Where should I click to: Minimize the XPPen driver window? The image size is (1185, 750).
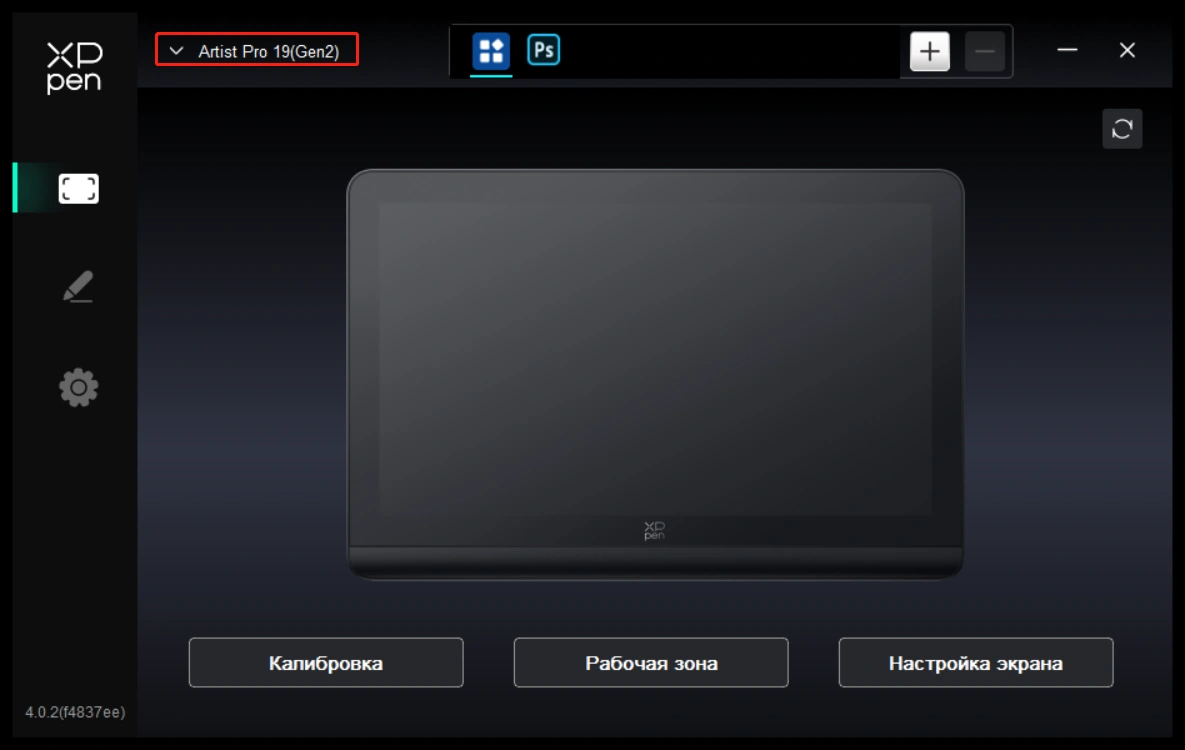click(1067, 51)
